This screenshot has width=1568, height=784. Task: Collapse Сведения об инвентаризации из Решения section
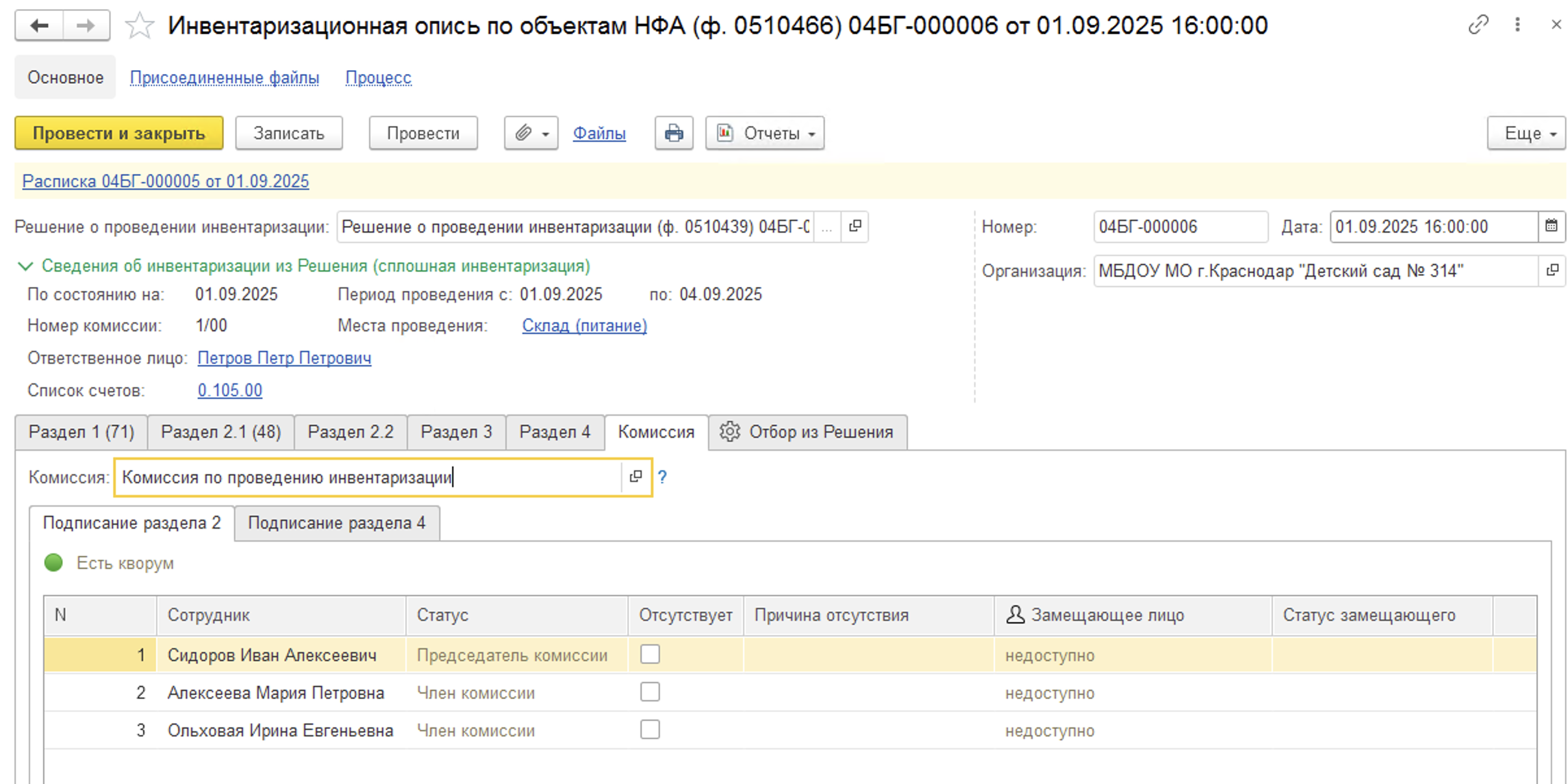25,266
